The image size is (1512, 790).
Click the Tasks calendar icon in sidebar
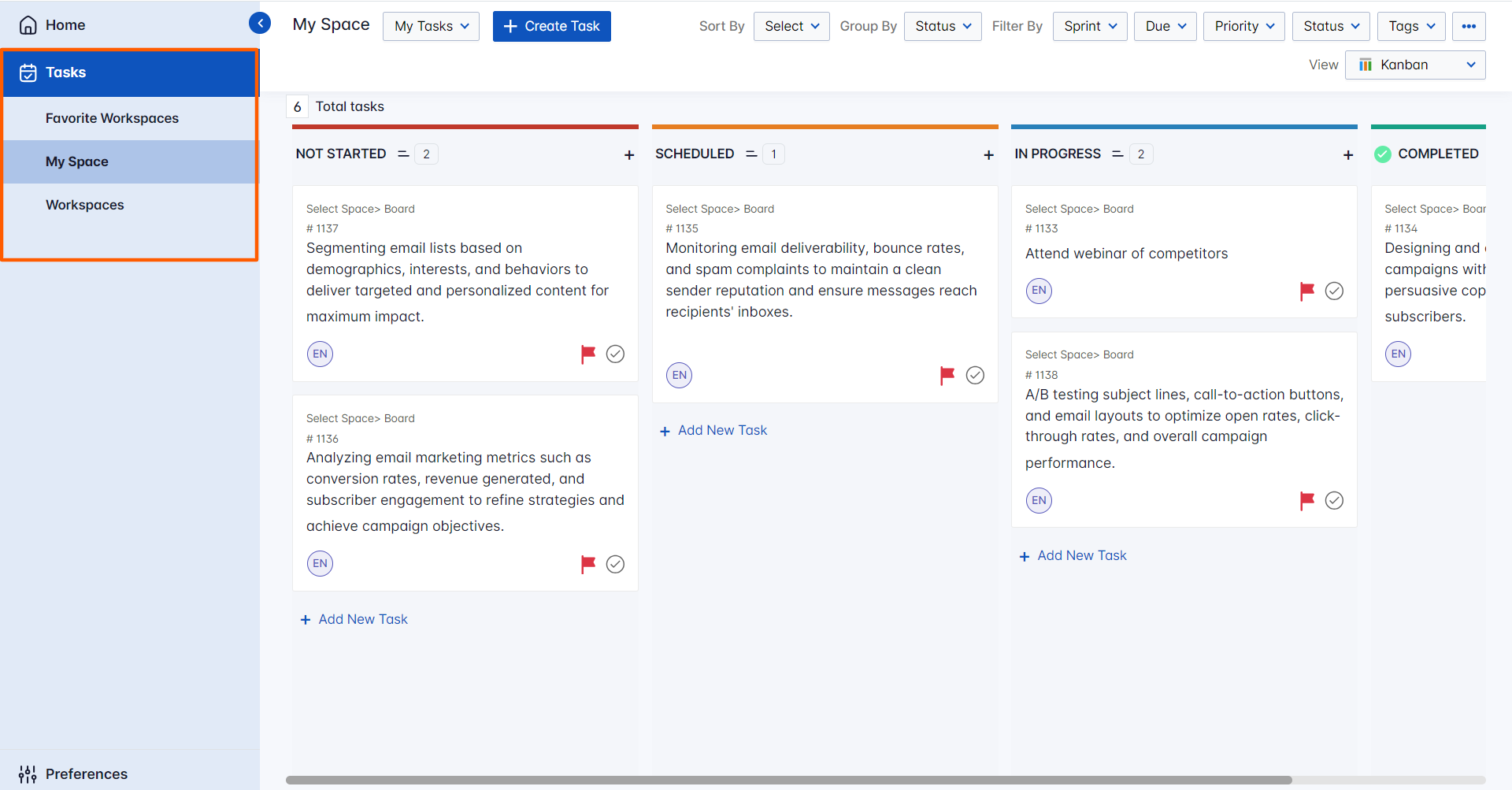click(x=28, y=72)
